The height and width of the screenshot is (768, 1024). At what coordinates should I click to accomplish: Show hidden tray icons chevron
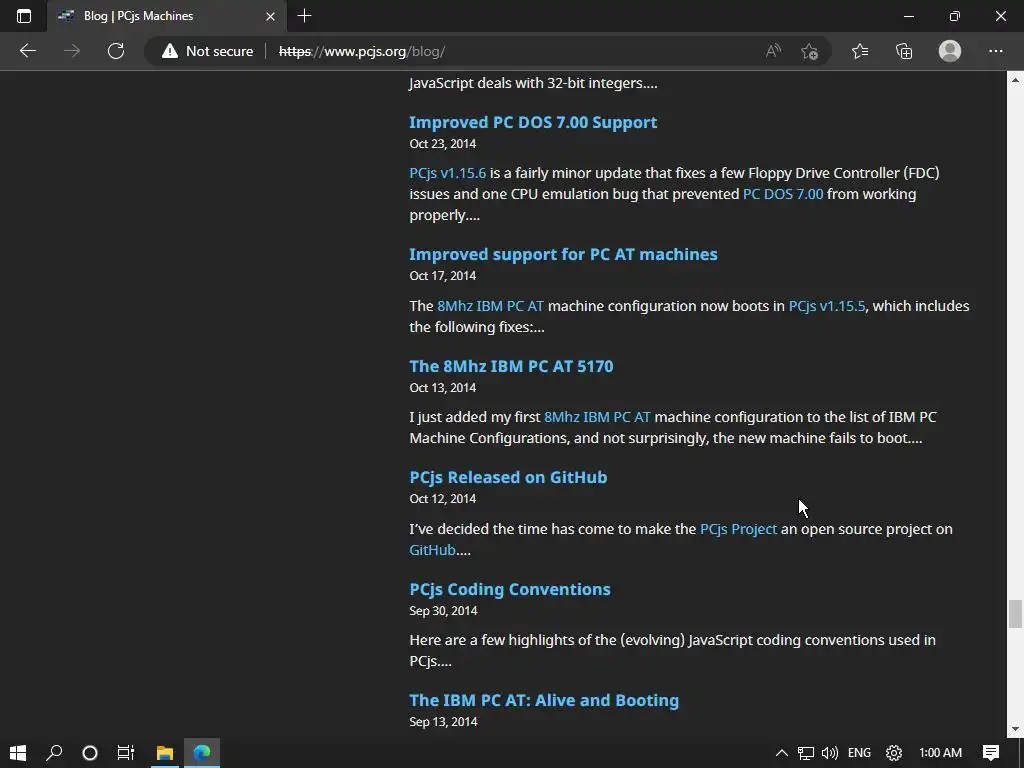coord(781,753)
